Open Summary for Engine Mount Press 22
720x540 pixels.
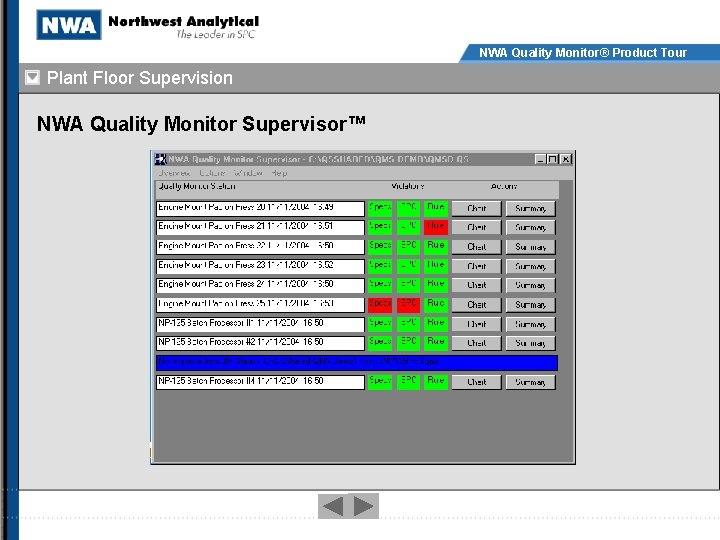coord(530,247)
